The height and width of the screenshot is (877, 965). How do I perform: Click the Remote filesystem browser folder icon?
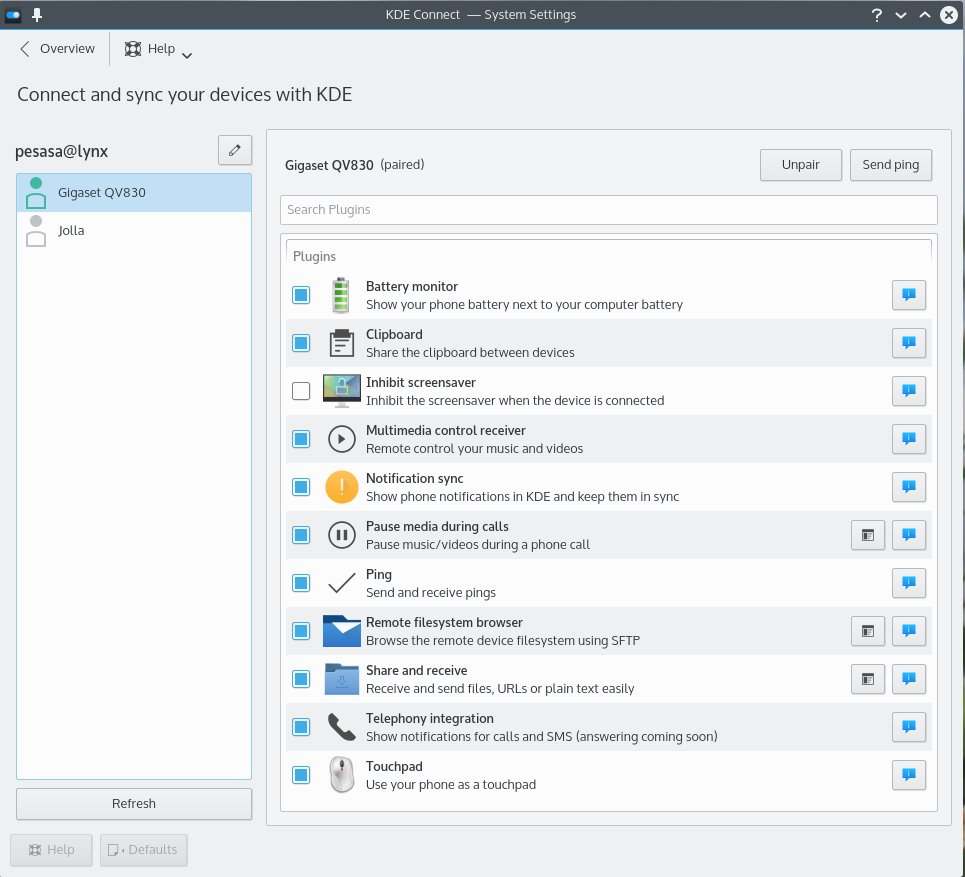[342, 631]
